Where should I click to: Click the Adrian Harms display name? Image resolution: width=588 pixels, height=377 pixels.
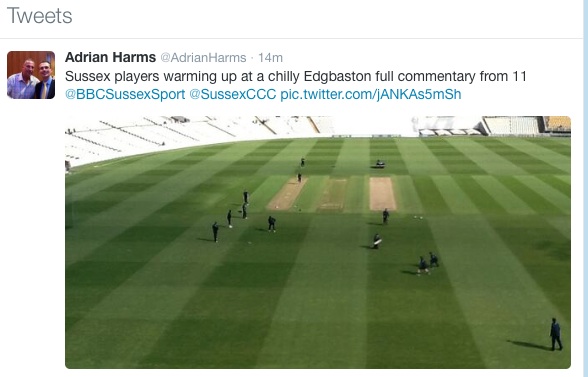110,57
